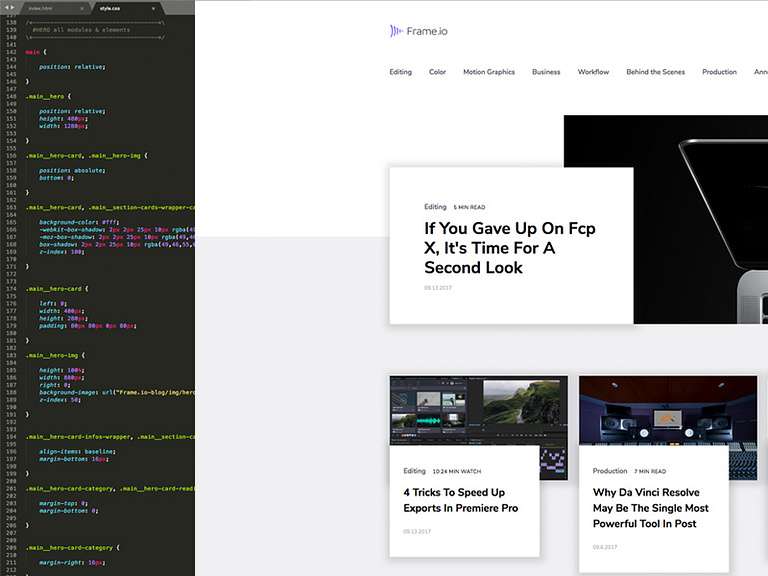The height and width of the screenshot is (576, 768).
Task: Select Workflow in the navigation bar
Action: coord(593,72)
